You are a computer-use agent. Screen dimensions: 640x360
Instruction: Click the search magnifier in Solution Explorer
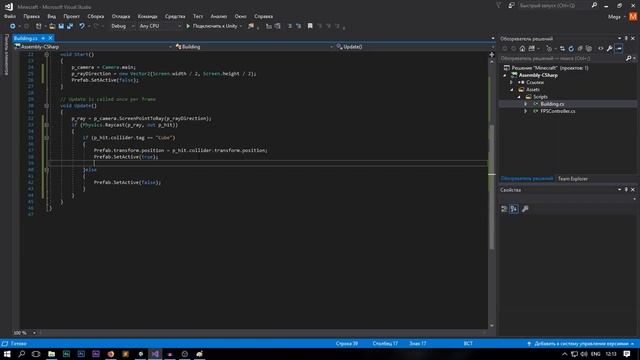tap(628, 58)
